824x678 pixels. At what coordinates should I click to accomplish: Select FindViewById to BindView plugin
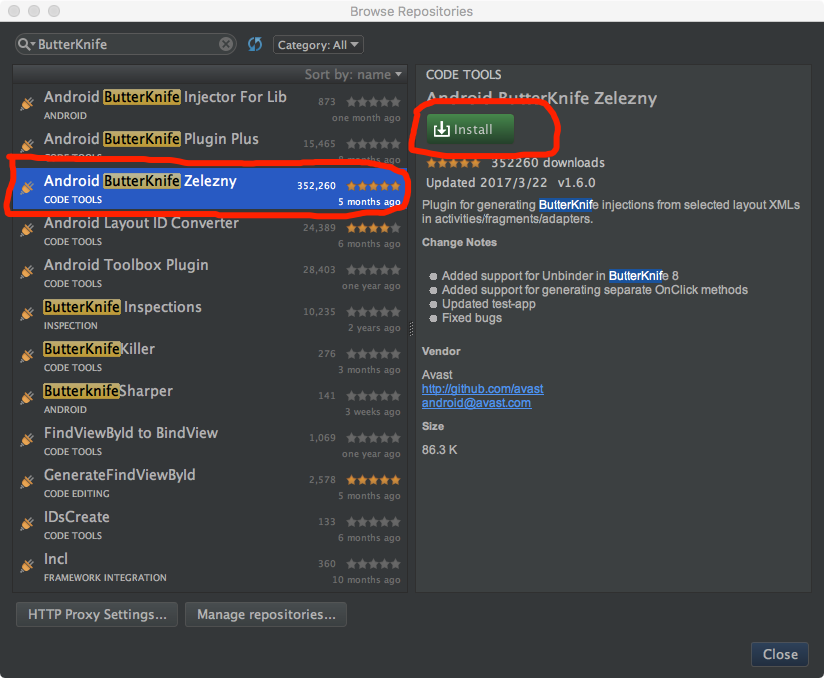click(x=210, y=441)
